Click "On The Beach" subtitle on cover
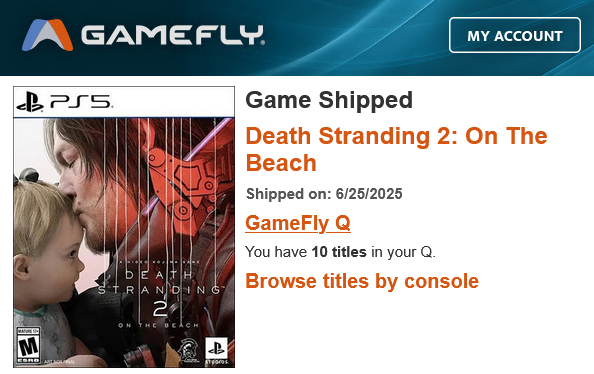 point(158,325)
